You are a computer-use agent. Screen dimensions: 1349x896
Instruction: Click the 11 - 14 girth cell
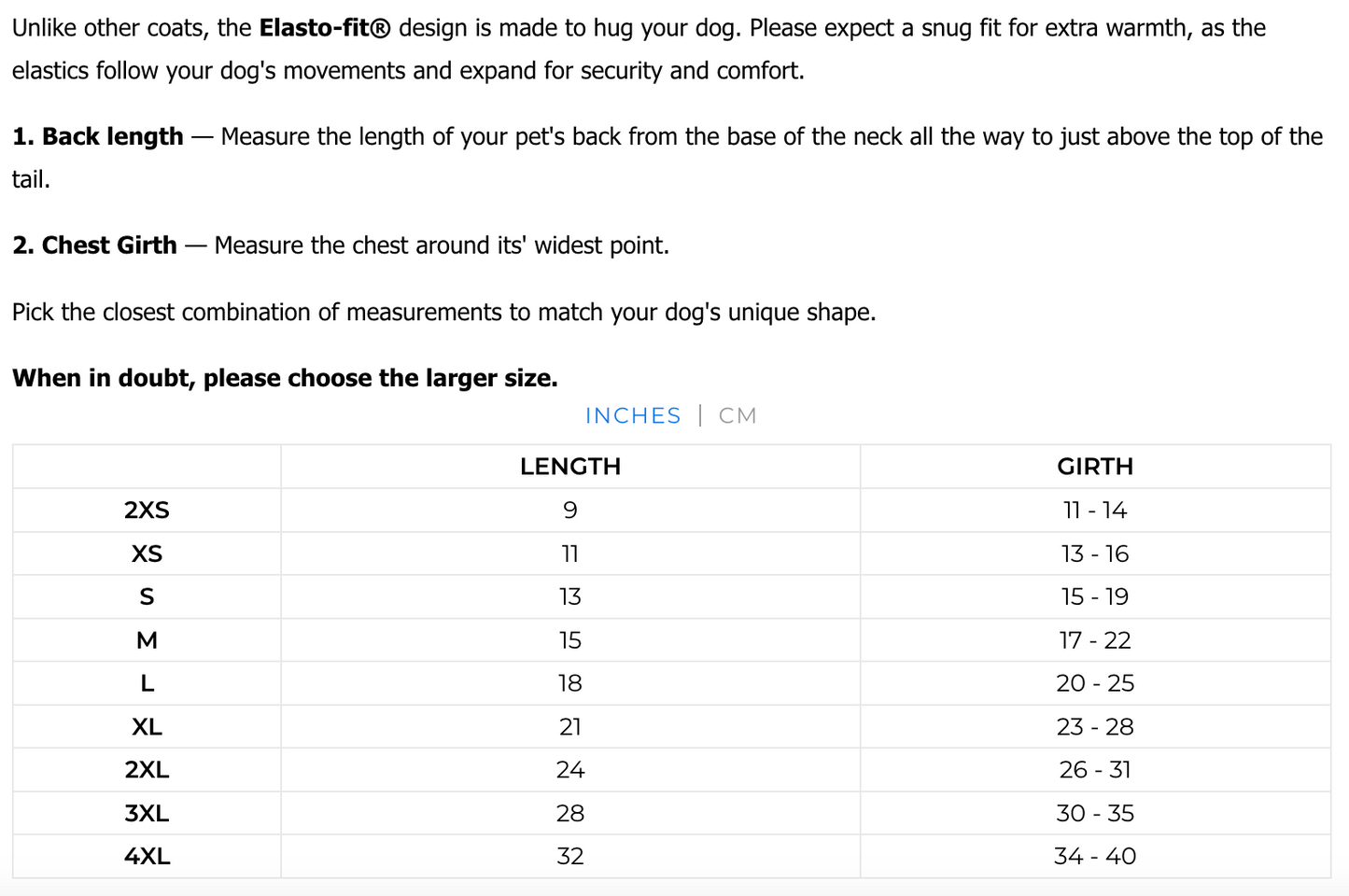click(x=1095, y=511)
